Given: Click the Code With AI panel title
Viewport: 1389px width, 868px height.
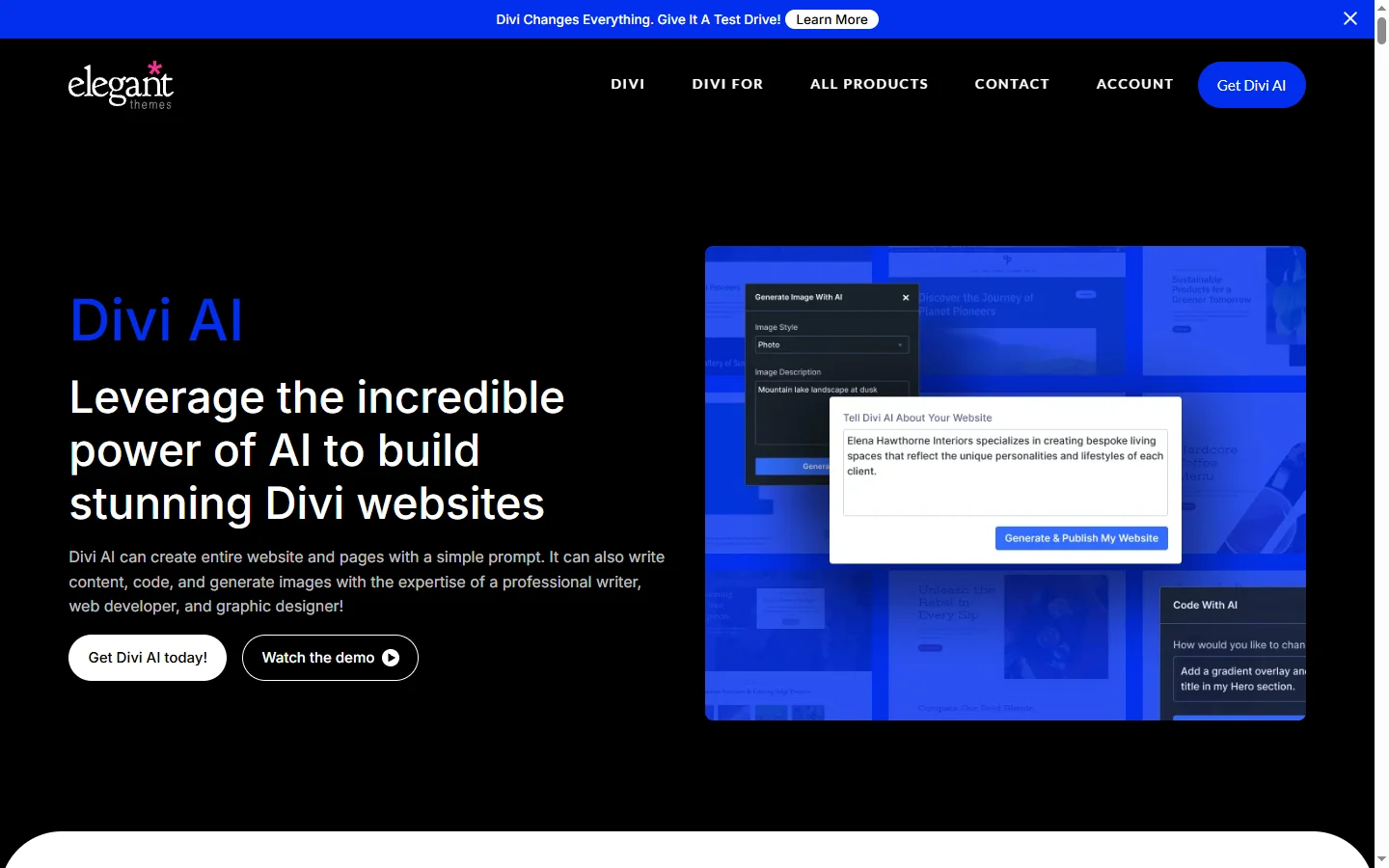Looking at the screenshot, I should click(x=1205, y=605).
